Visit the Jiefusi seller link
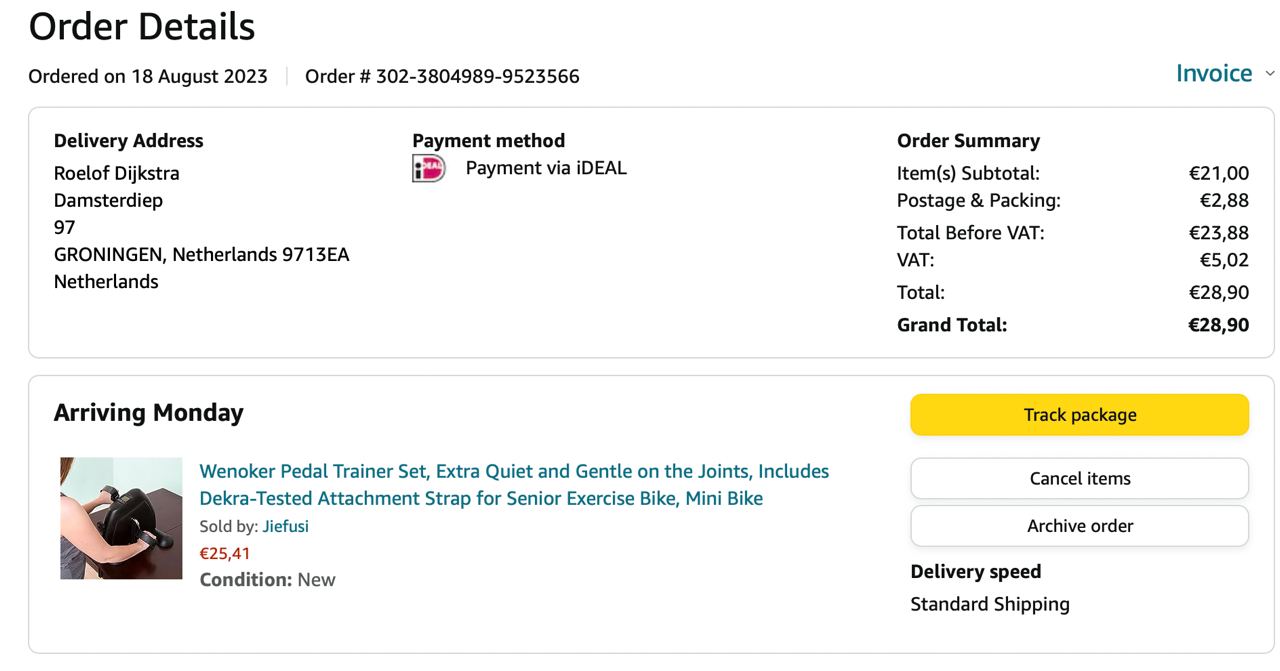The image size is (1280, 671). pyautogui.click(x=286, y=526)
